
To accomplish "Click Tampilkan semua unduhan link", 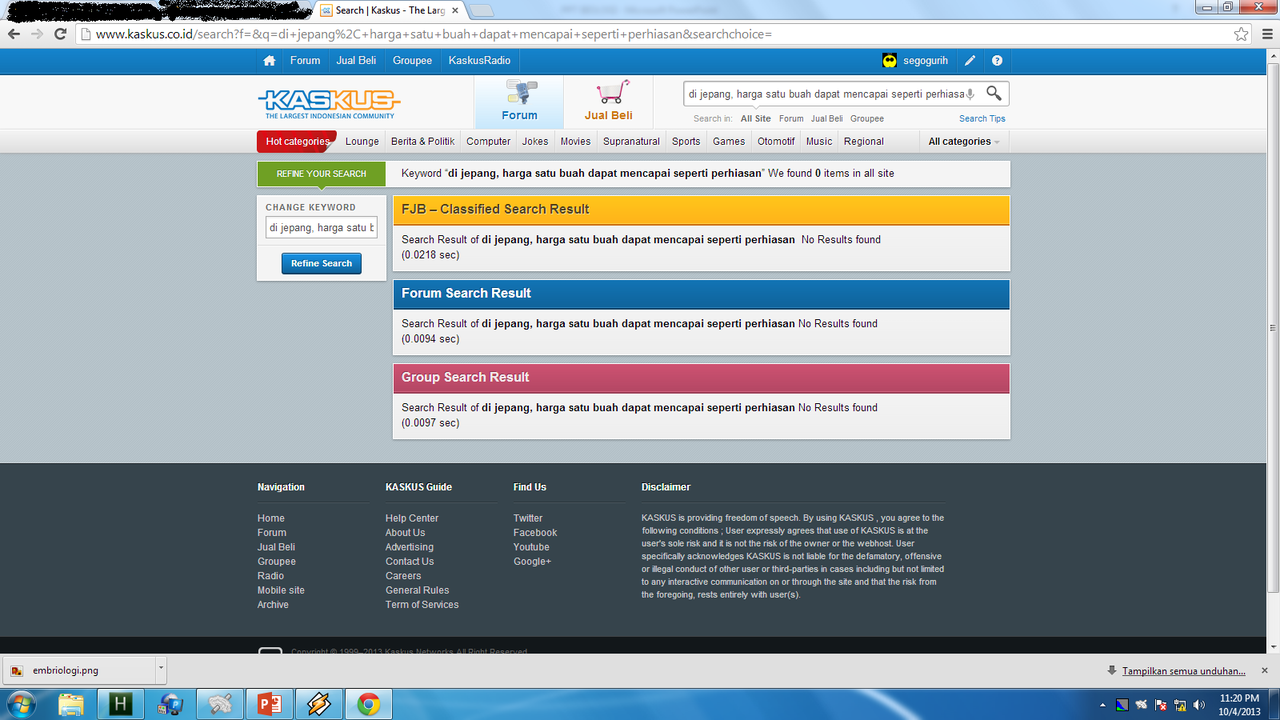I will click(1184, 671).
